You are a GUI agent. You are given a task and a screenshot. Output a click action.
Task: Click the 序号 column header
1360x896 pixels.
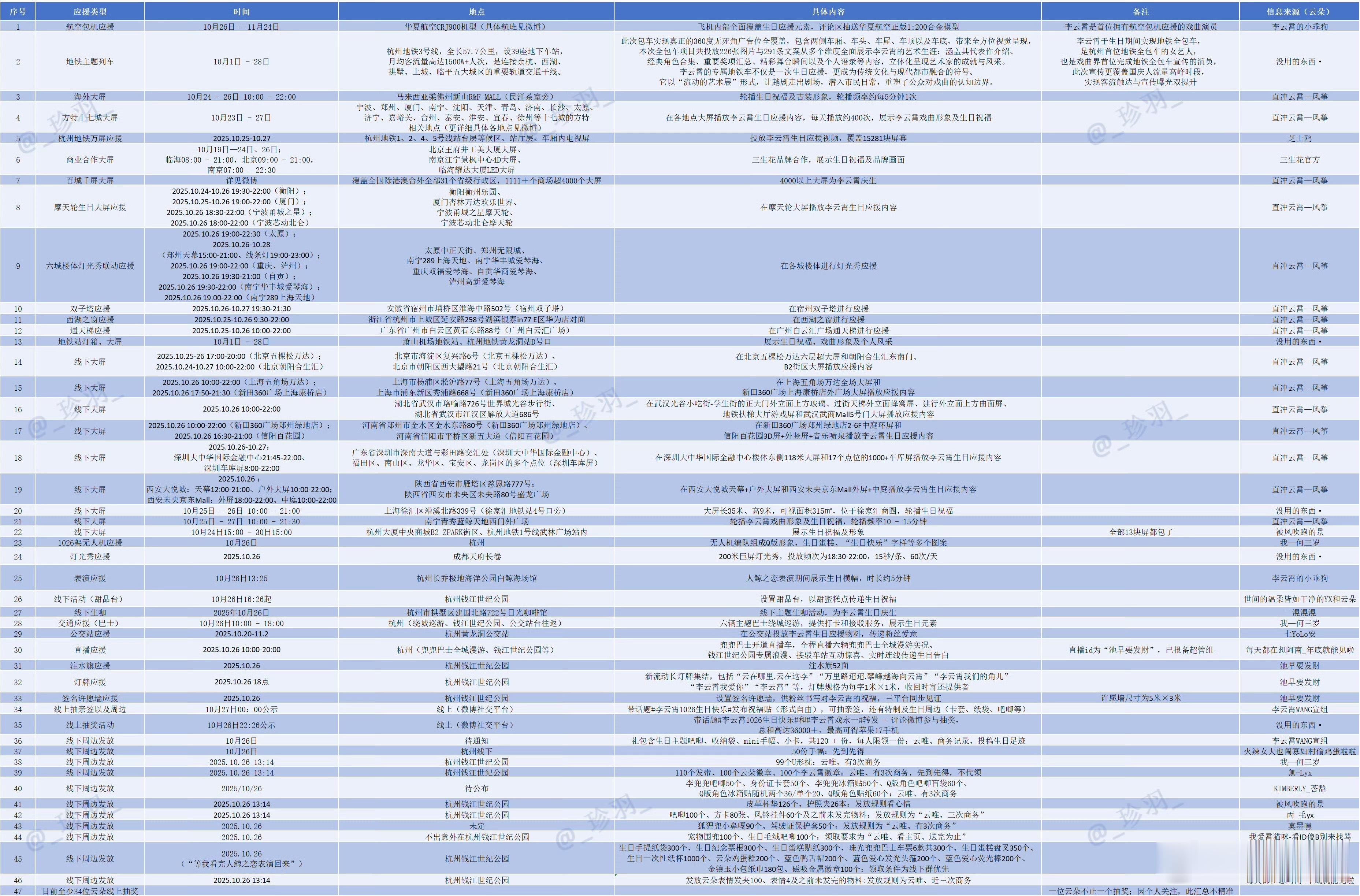point(18,11)
